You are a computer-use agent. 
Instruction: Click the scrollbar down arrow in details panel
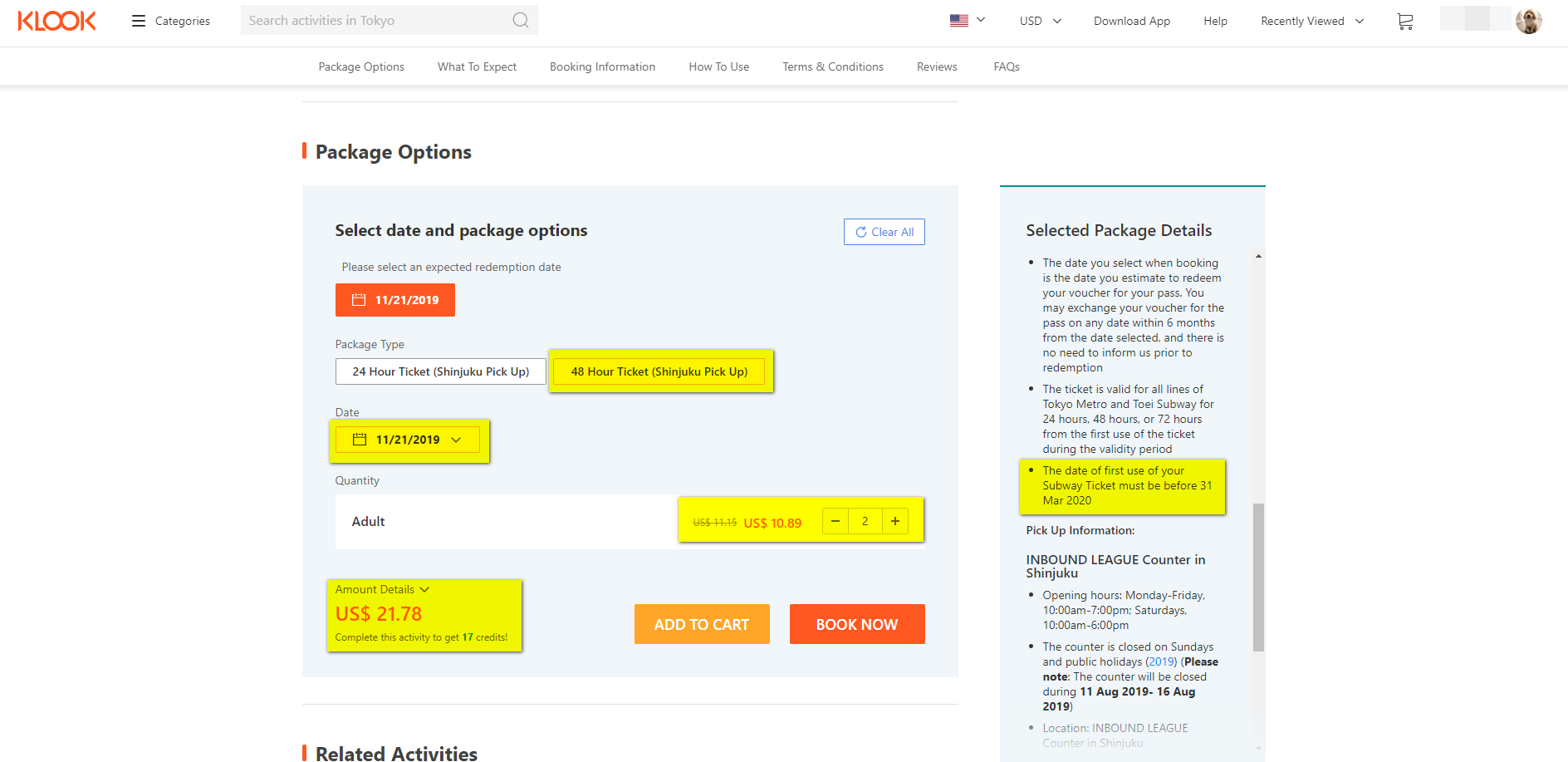(x=1258, y=749)
